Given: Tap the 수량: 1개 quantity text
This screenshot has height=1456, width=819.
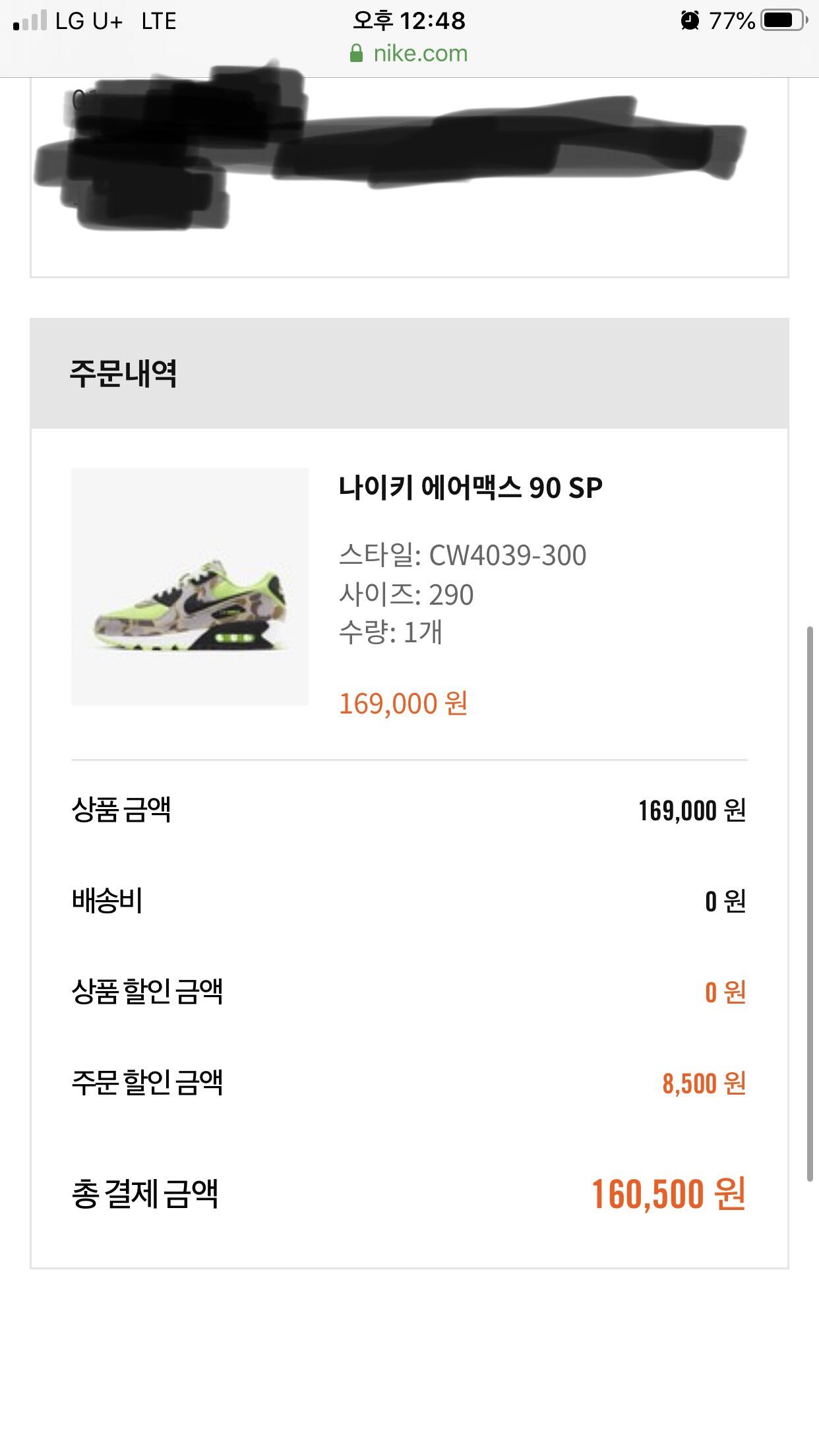Looking at the screenshot, I should click(390, 632).
